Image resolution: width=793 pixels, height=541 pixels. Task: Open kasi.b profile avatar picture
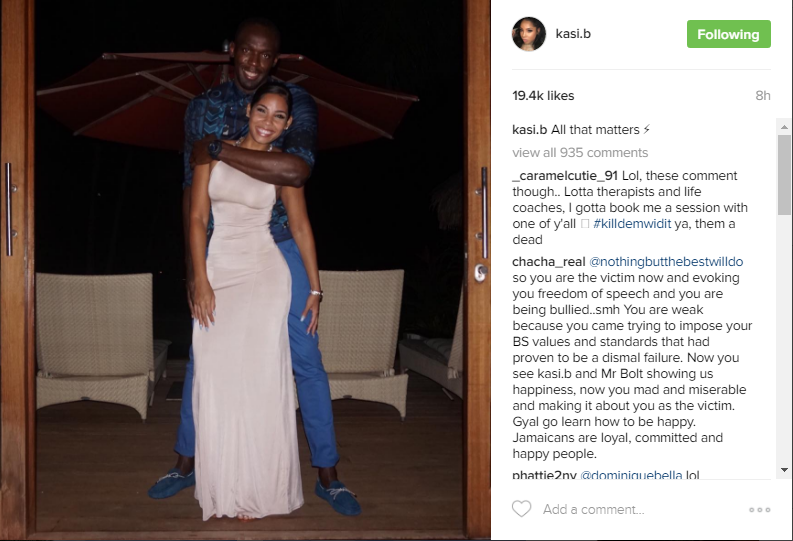529,34
